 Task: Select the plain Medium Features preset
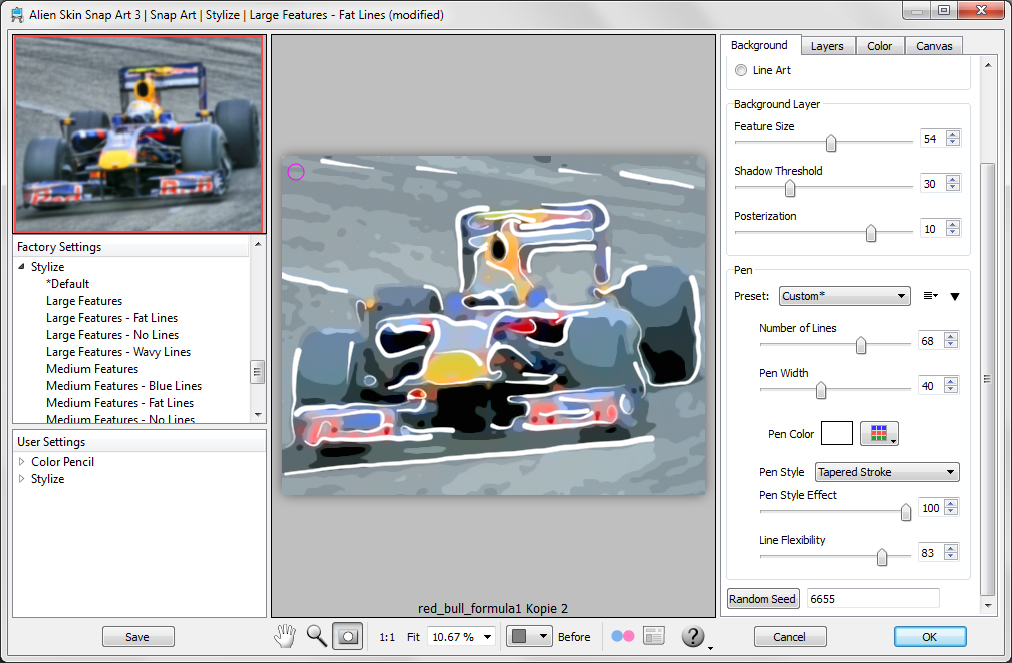(x=92, y=369)
